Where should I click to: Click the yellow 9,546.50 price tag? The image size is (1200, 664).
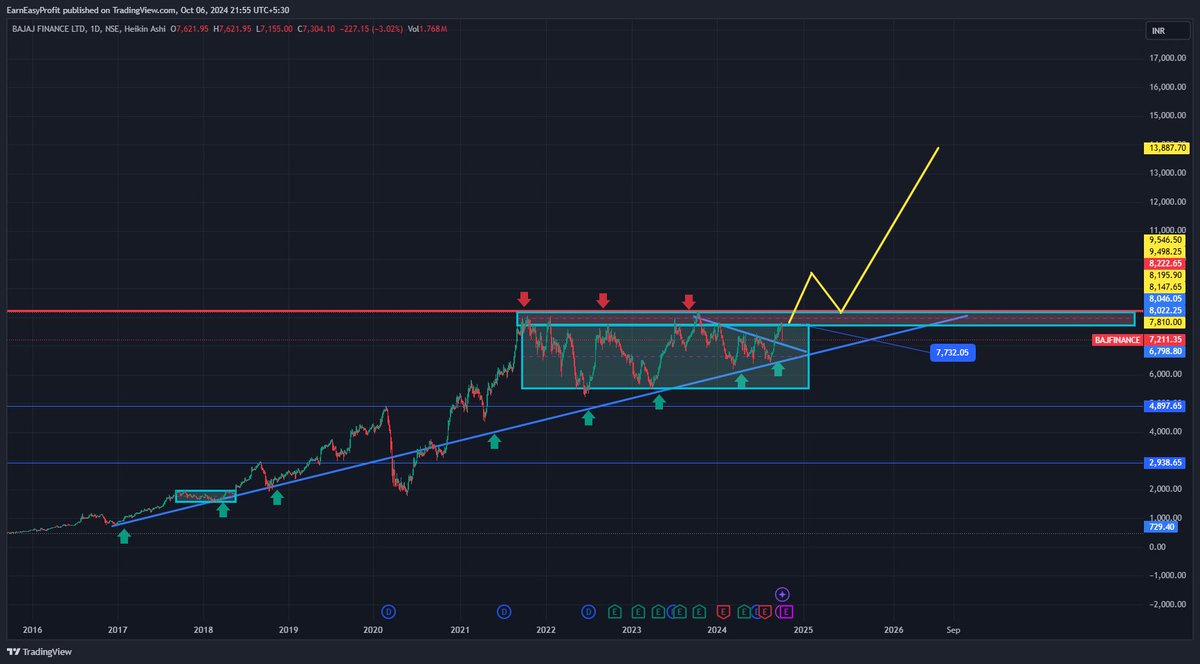(x=1165, y=240)
